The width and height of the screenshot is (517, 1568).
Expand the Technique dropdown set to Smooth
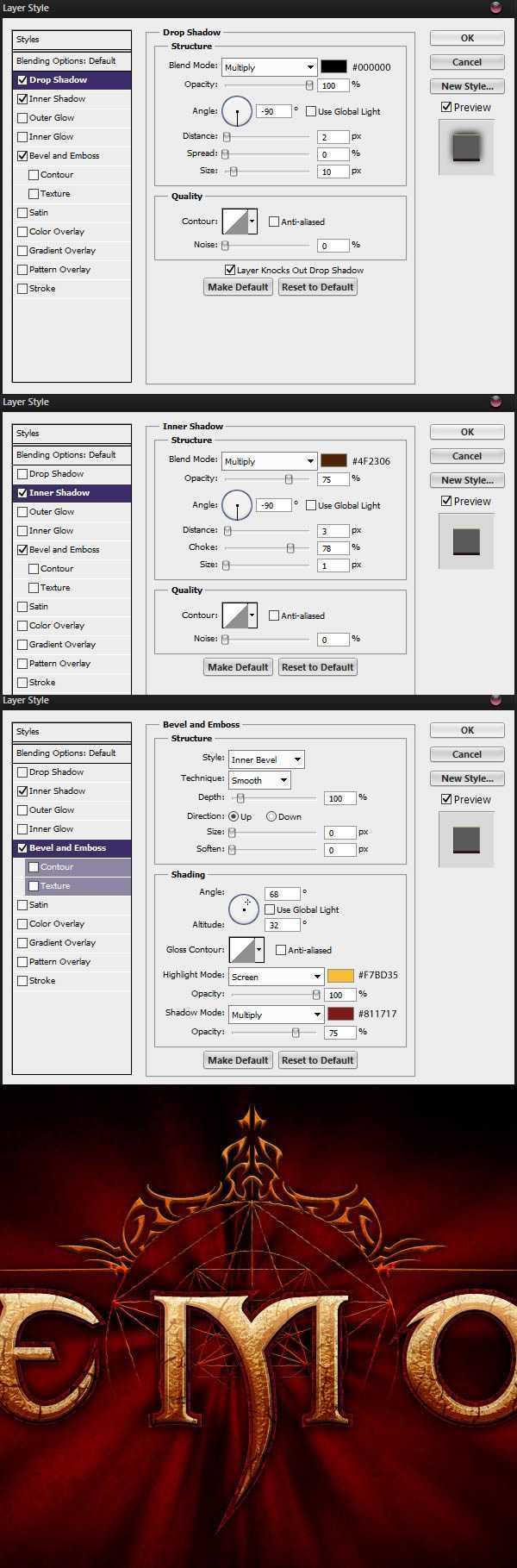[259, 780]
